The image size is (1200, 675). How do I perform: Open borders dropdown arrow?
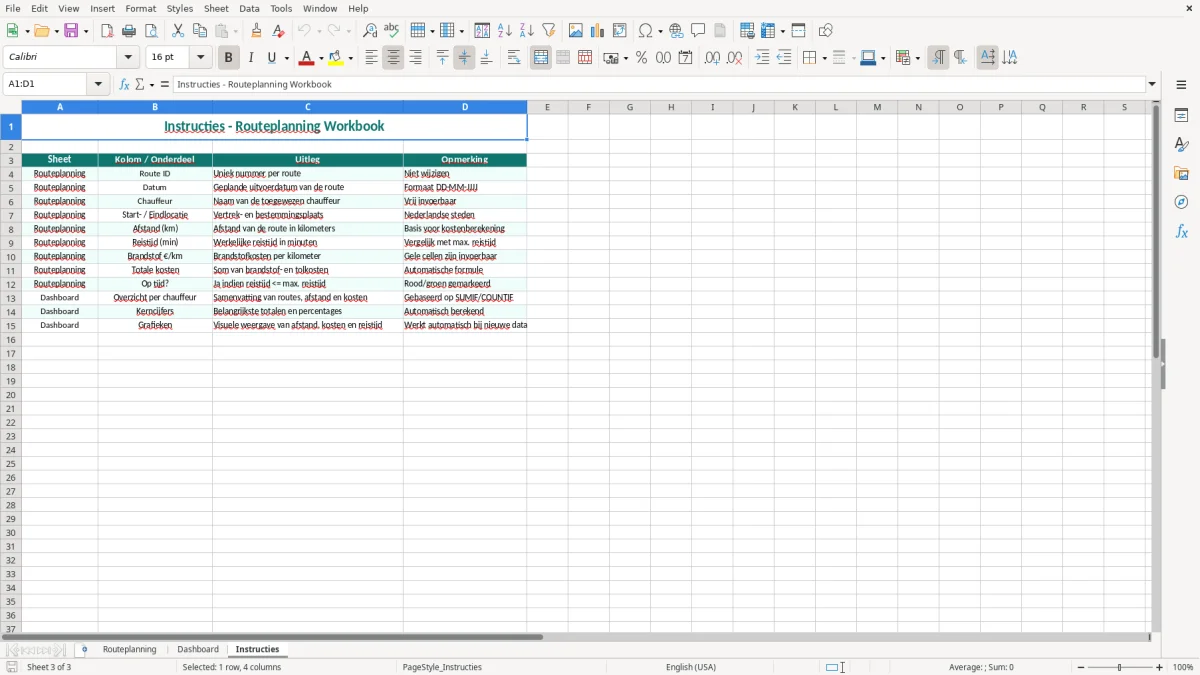(824, 58)
